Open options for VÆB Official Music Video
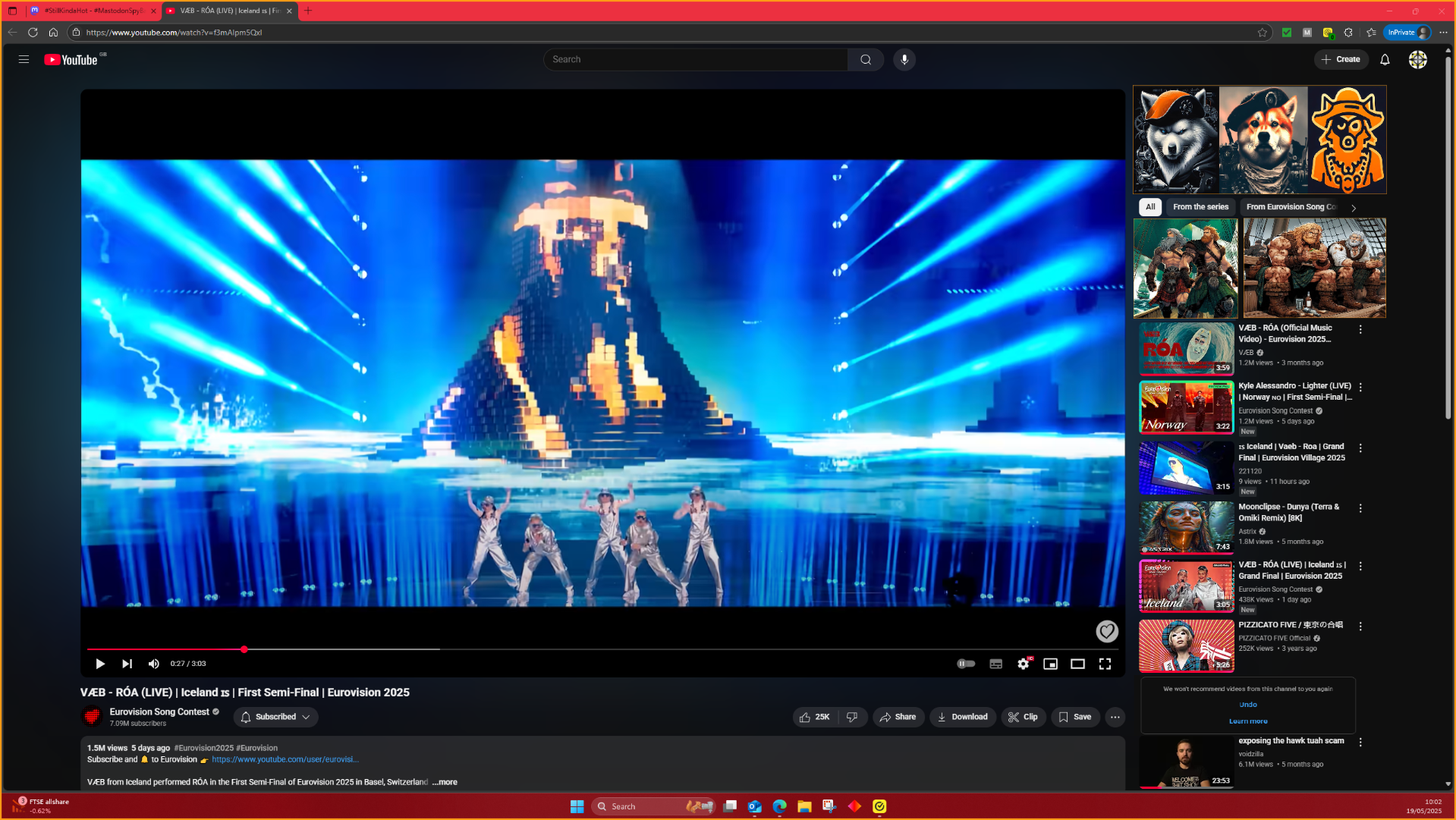Screen dimensions: 1456x820 click(x=1360, y=330)
